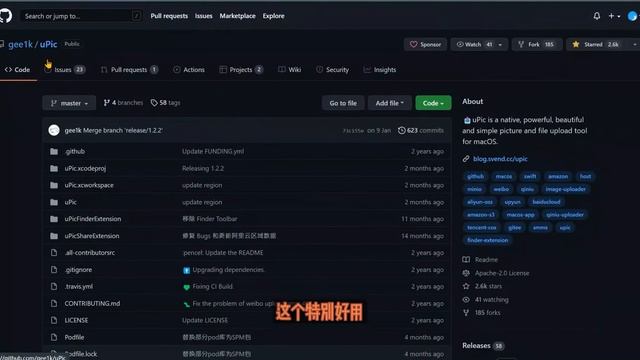Open the Wiki tab

click(289, 70)
